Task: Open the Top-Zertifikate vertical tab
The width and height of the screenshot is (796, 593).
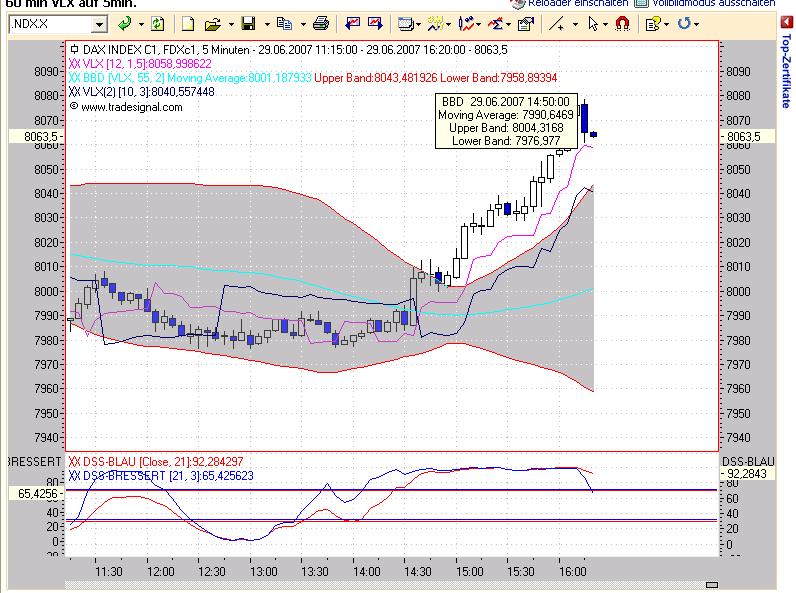Action: tap(786, 71)
